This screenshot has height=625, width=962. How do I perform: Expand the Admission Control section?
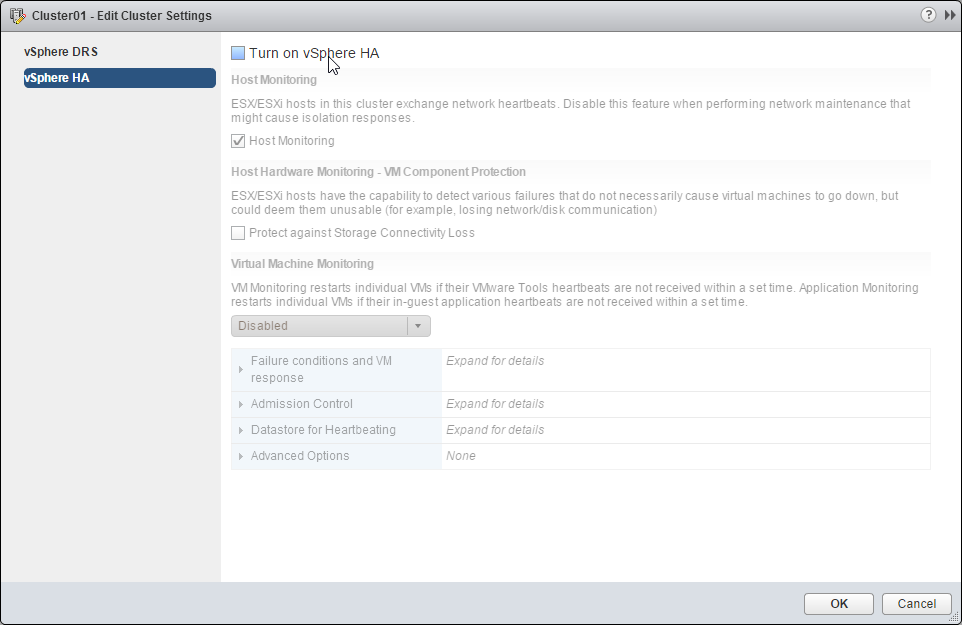coord(242,404)
